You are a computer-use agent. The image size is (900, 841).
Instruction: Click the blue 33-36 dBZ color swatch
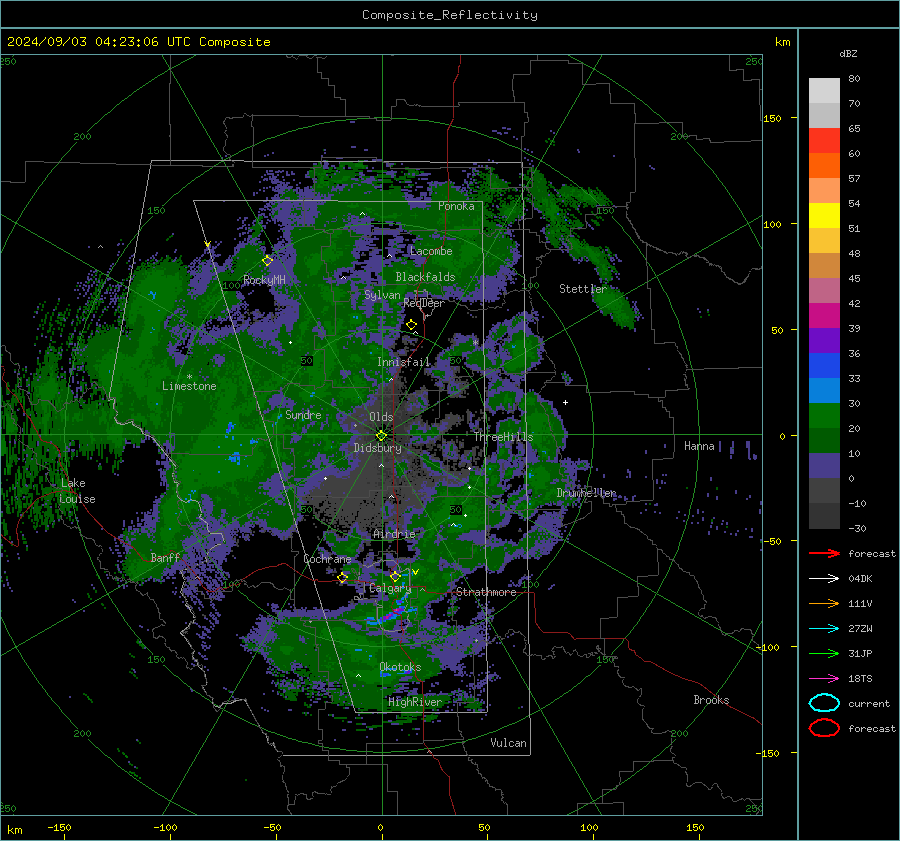pyautogui.click(x=824, y=366)
